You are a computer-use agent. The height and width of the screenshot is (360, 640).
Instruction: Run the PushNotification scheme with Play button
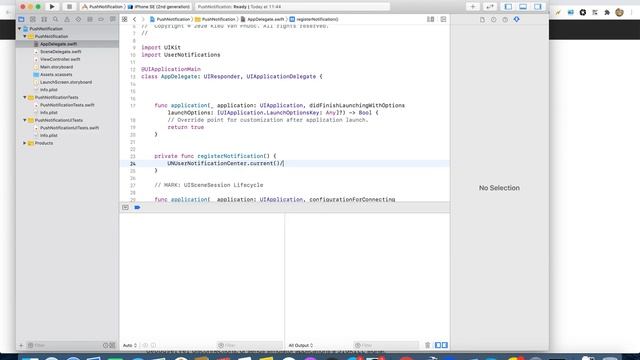[52, 7]
